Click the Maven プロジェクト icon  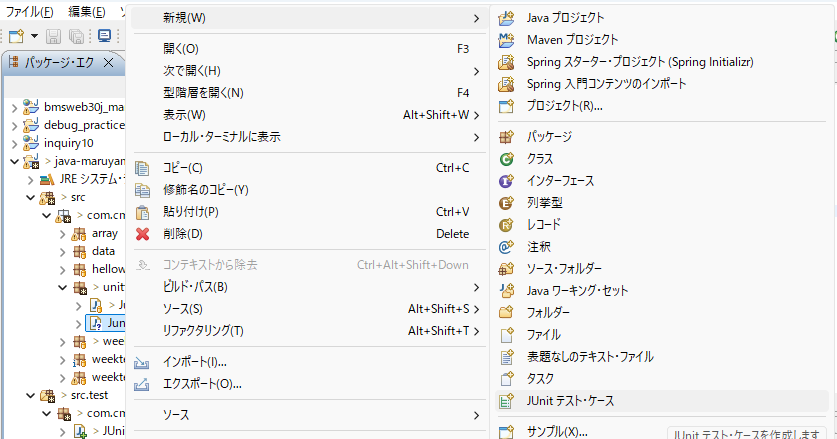[x=507, y=40]
